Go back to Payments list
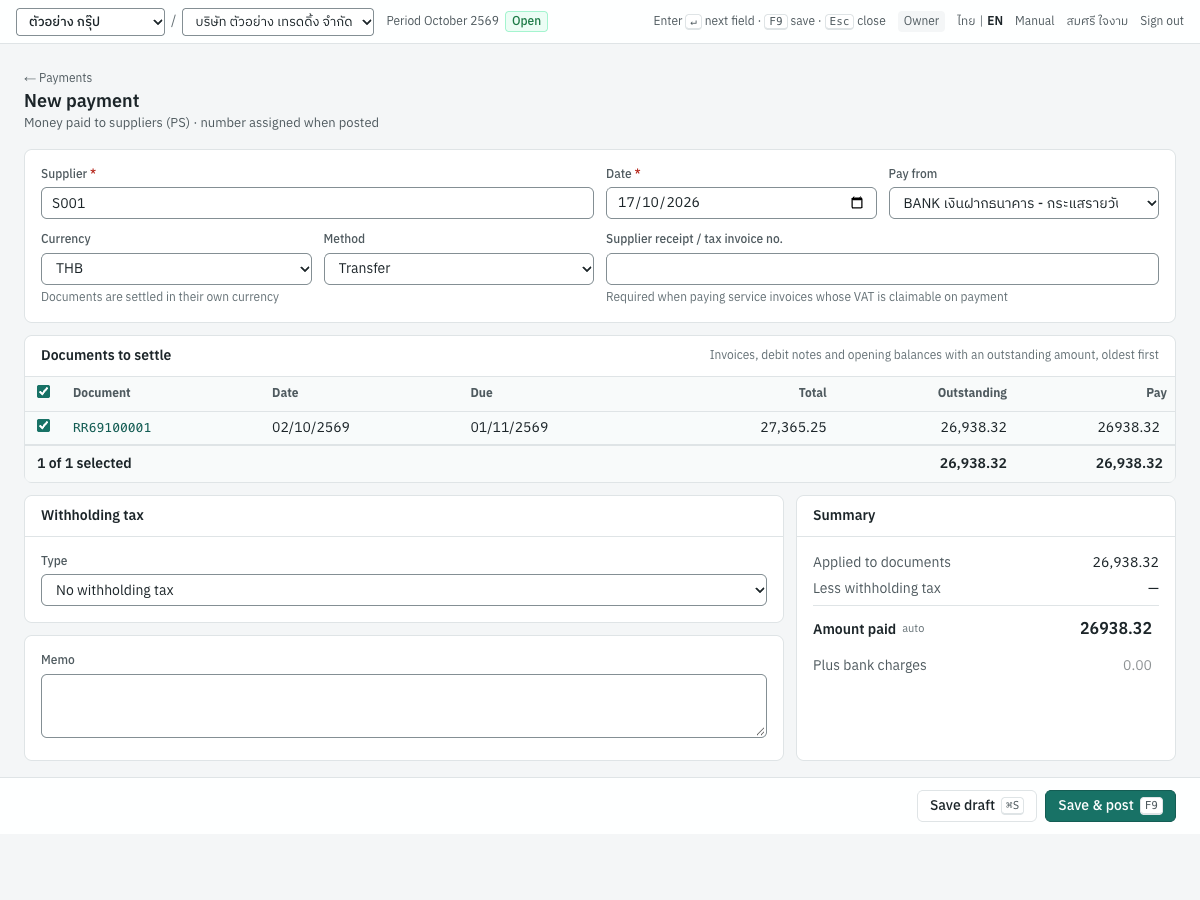 coord(58,78)
